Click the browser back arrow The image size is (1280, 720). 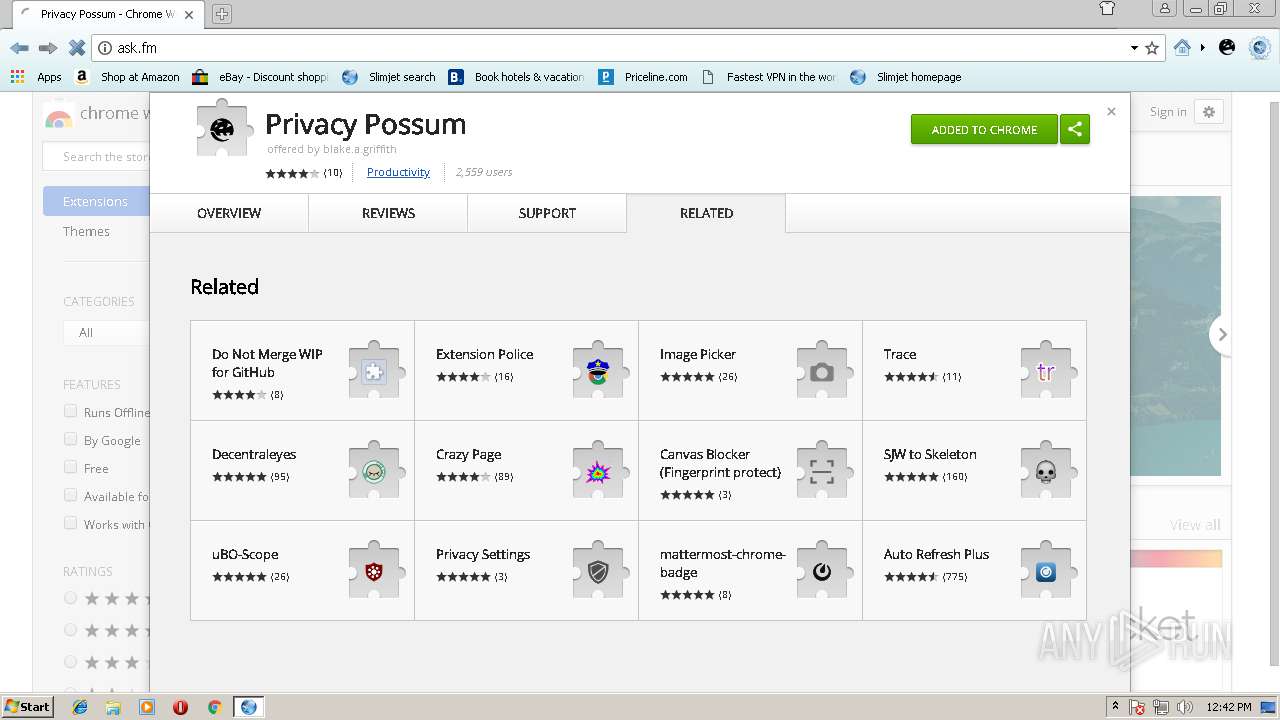[x=19, y=48]
